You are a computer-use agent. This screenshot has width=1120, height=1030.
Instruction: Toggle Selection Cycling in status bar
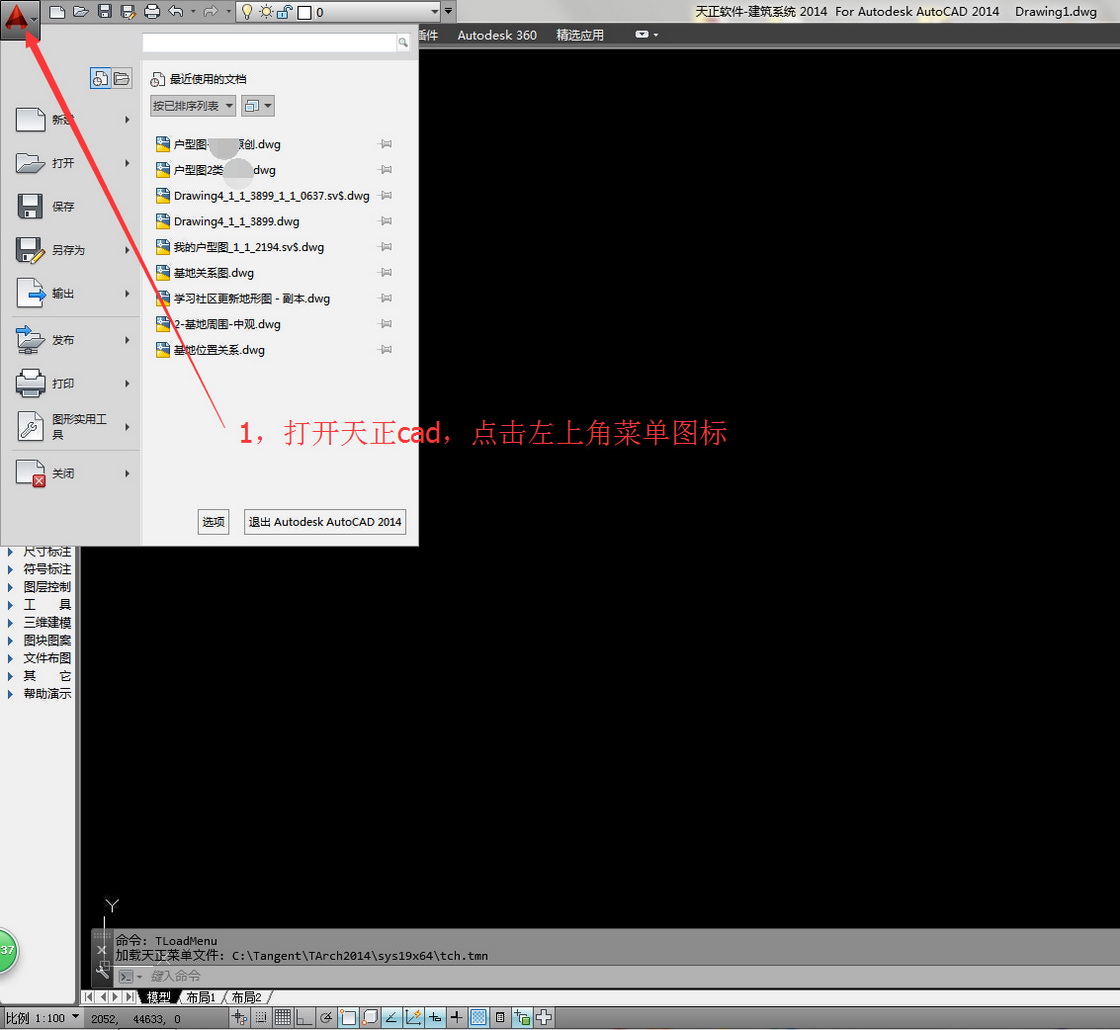tap(522, 1017)
